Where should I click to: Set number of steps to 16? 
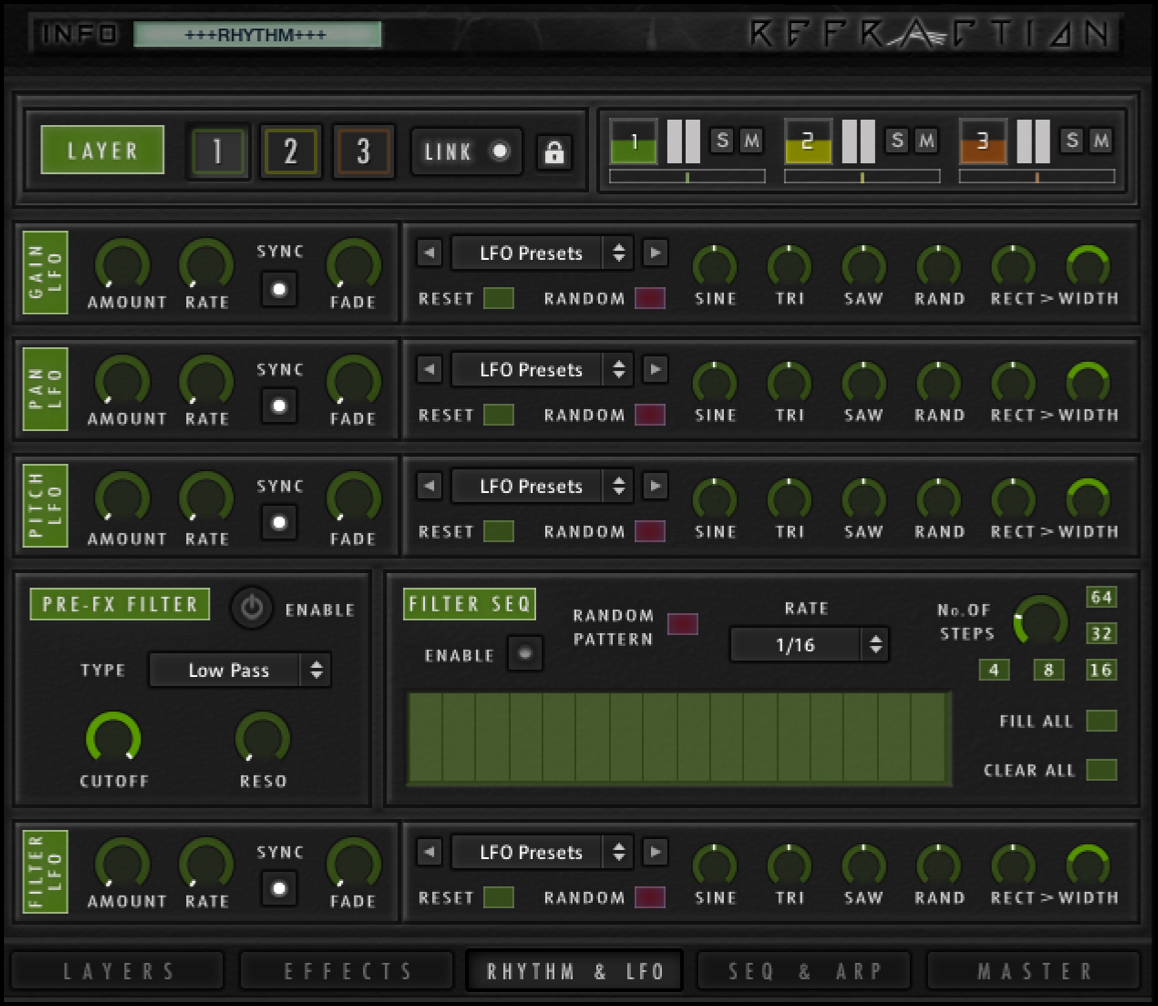pyautogui.click(x=1101, y=670)
